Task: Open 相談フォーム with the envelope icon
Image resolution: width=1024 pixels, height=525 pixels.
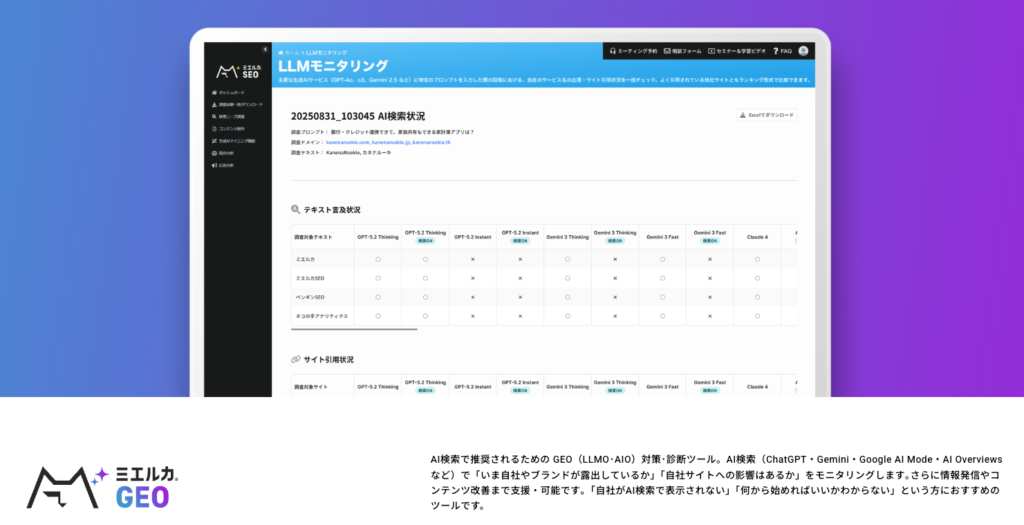Action: click(x=682, y=51)
